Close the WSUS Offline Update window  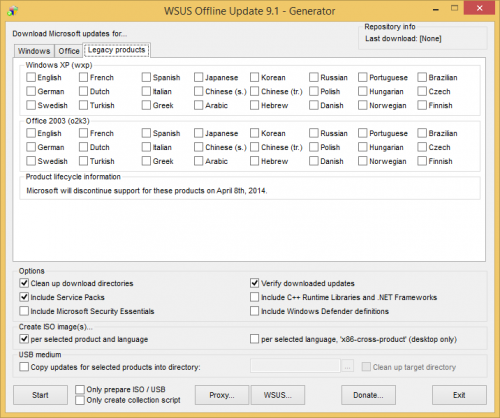click(x=479, y=8)
